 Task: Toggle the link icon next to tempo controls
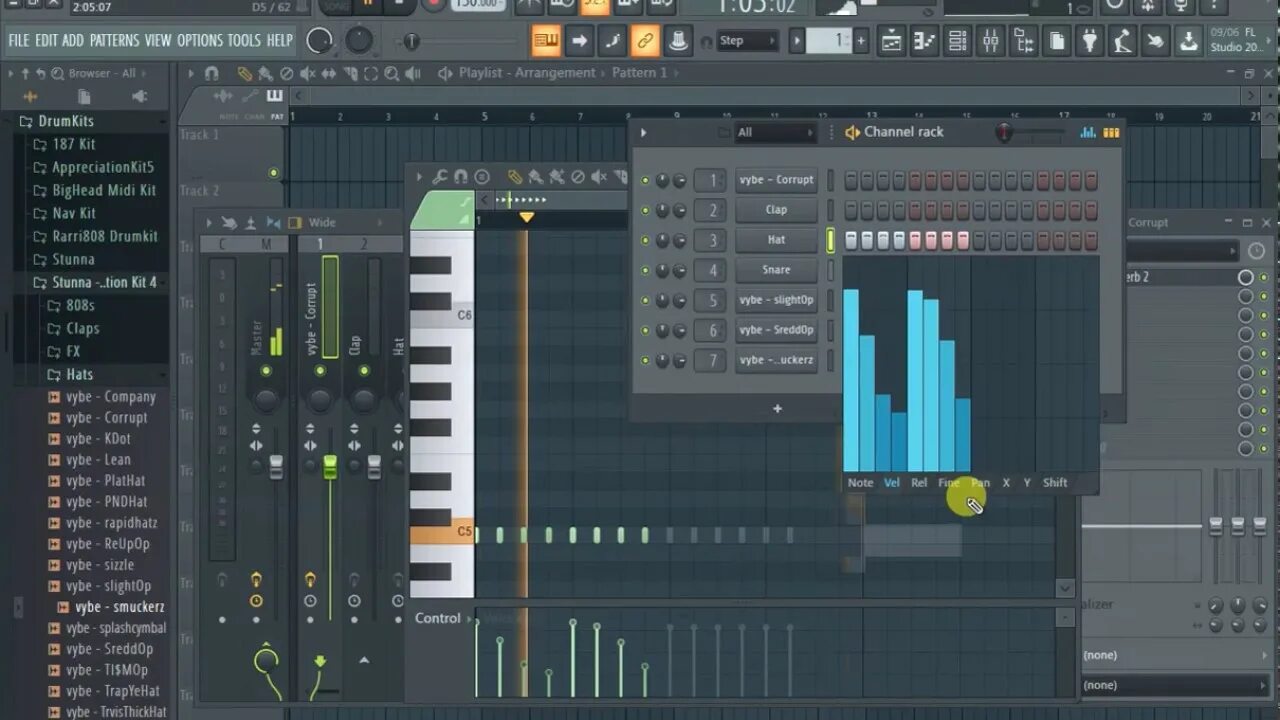pos(645,41)
